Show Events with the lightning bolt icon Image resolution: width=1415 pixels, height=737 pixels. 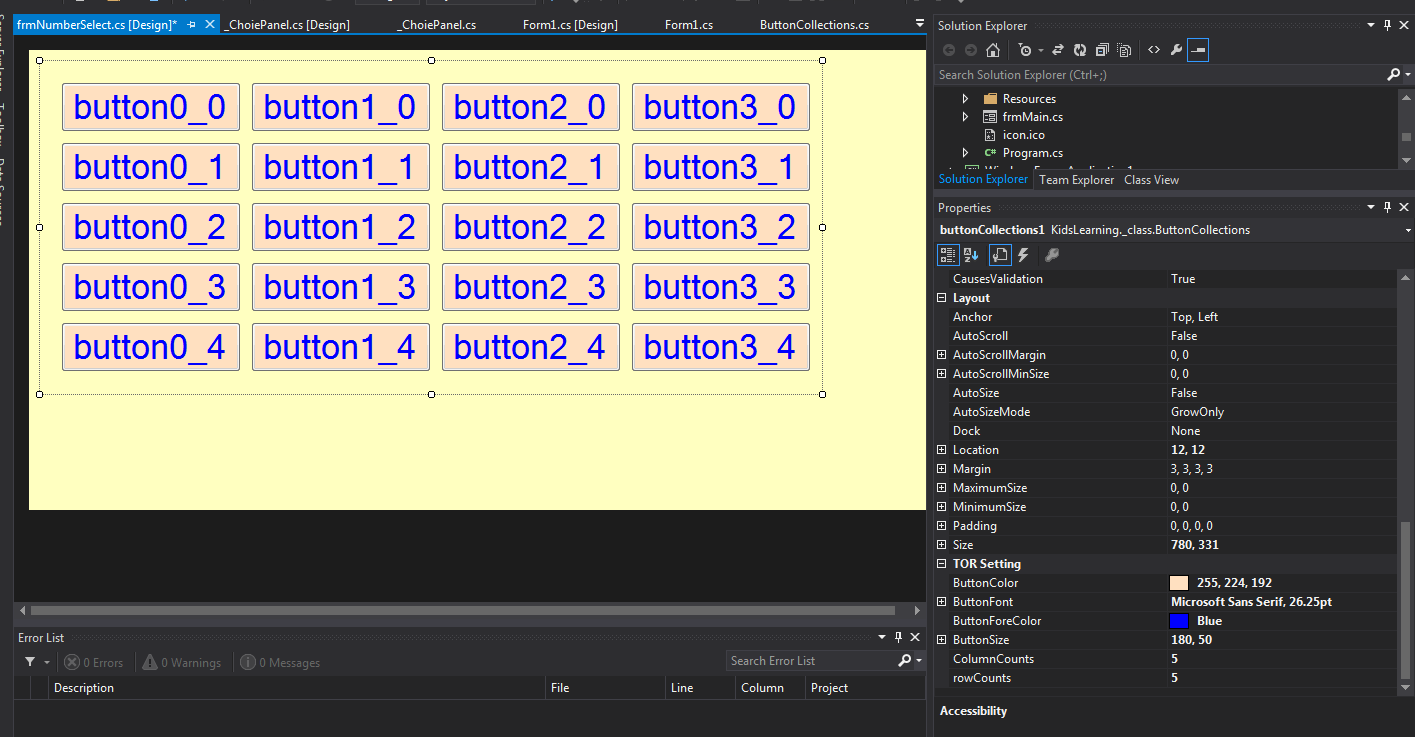pos(1023,255)
